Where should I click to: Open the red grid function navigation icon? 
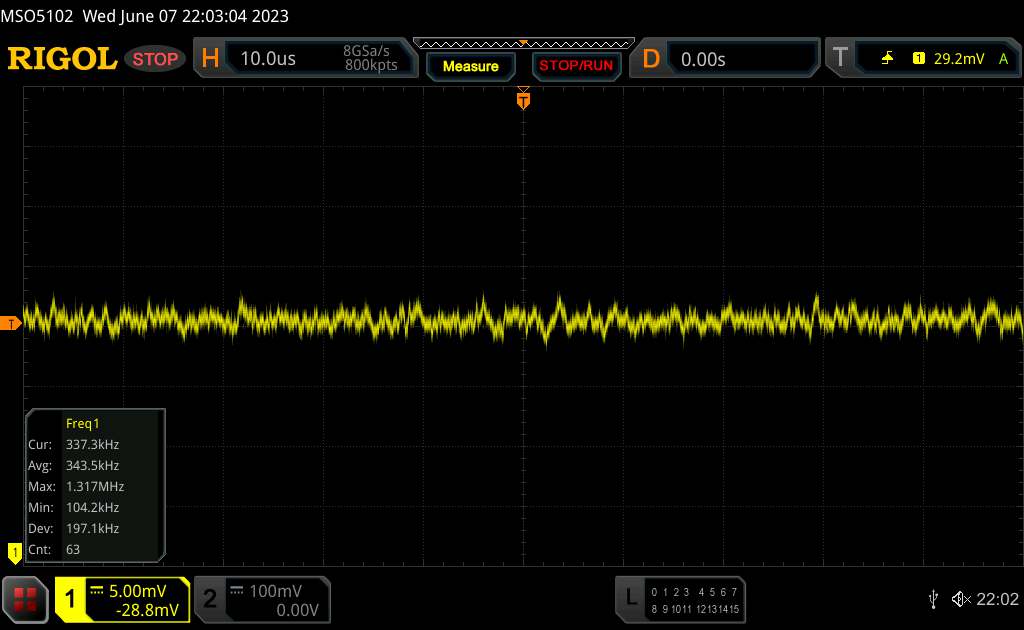point(25,599)
